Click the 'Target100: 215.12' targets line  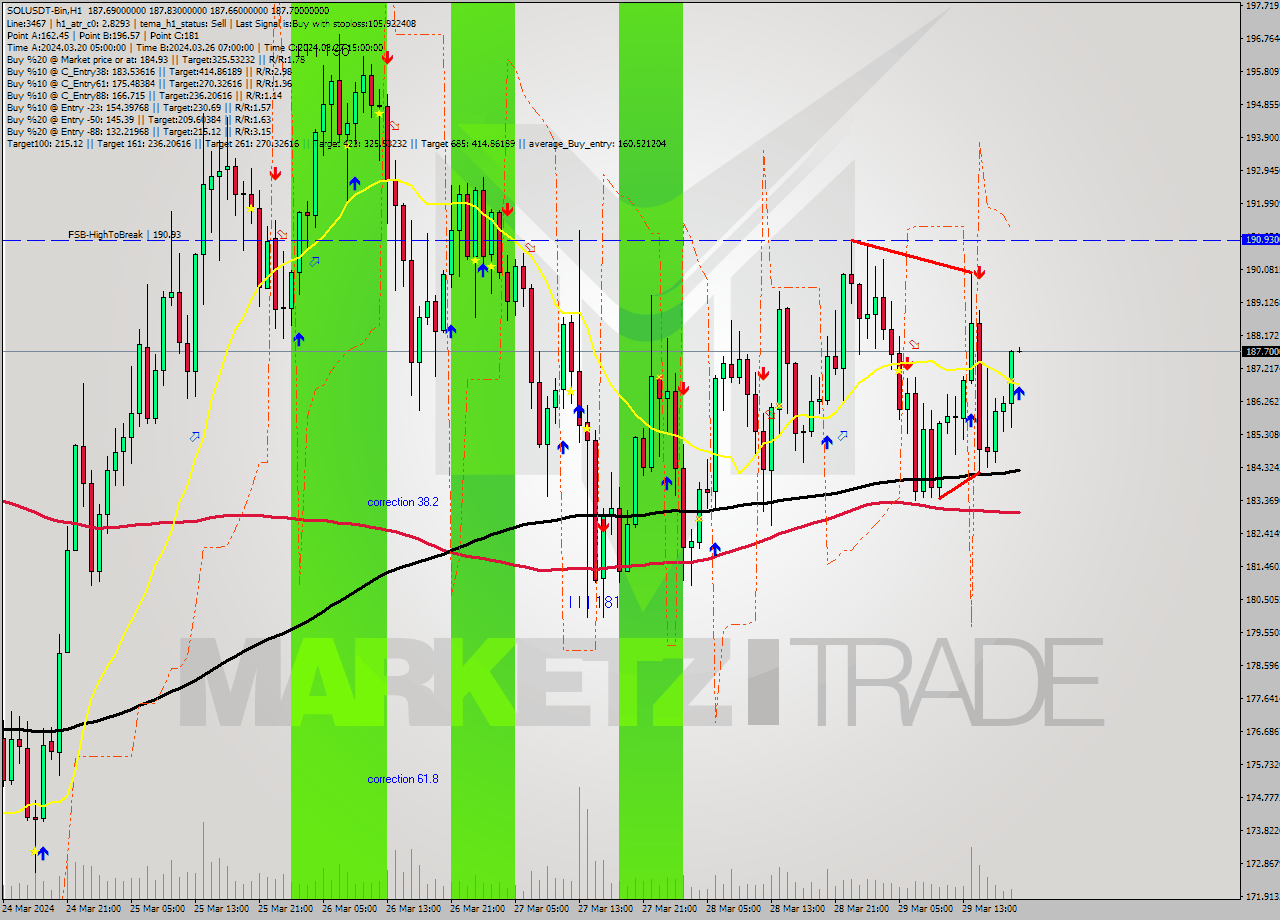335,144
